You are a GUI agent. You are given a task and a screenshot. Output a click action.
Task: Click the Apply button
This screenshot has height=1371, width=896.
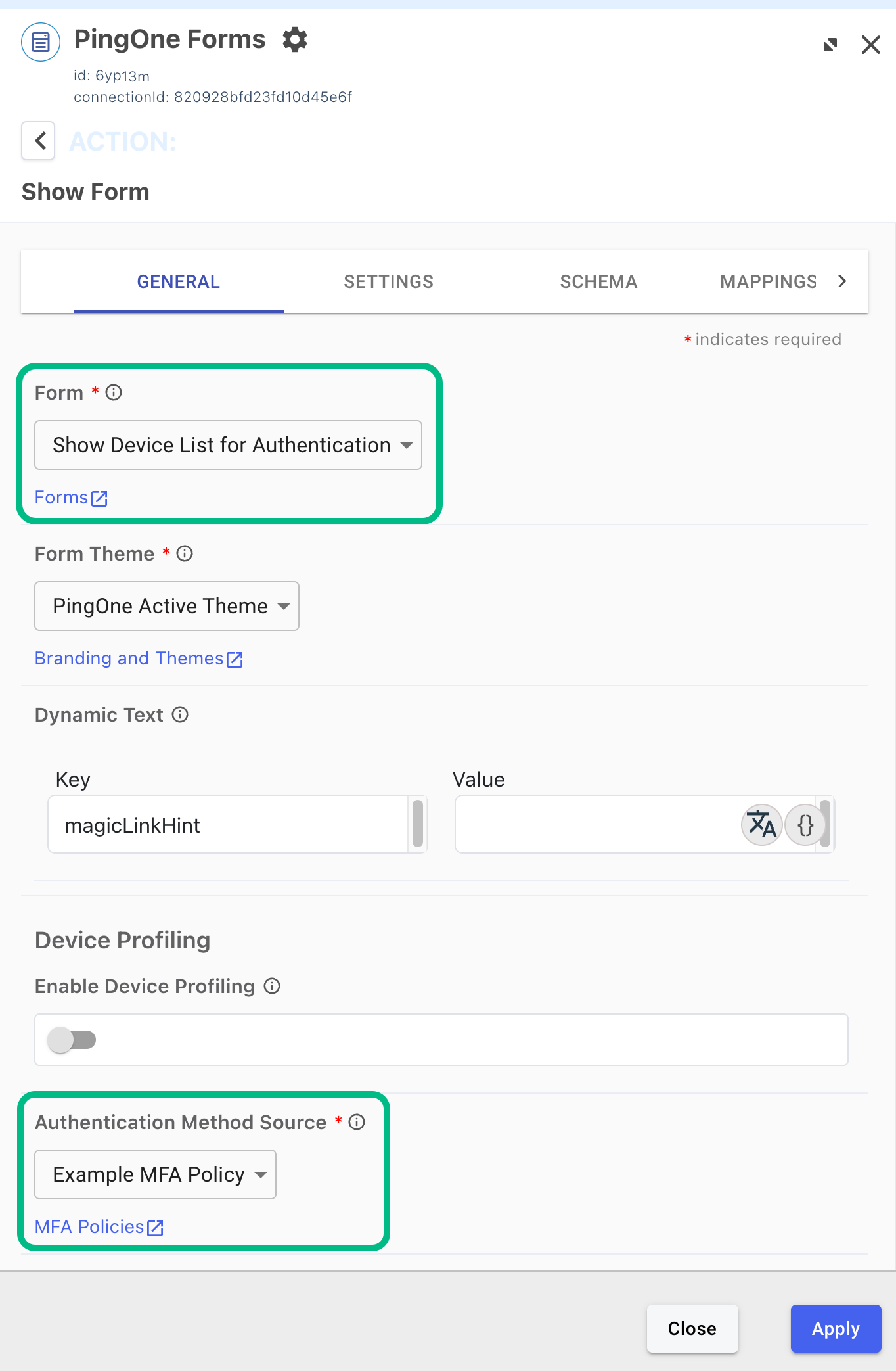[x=836, y=1328]
